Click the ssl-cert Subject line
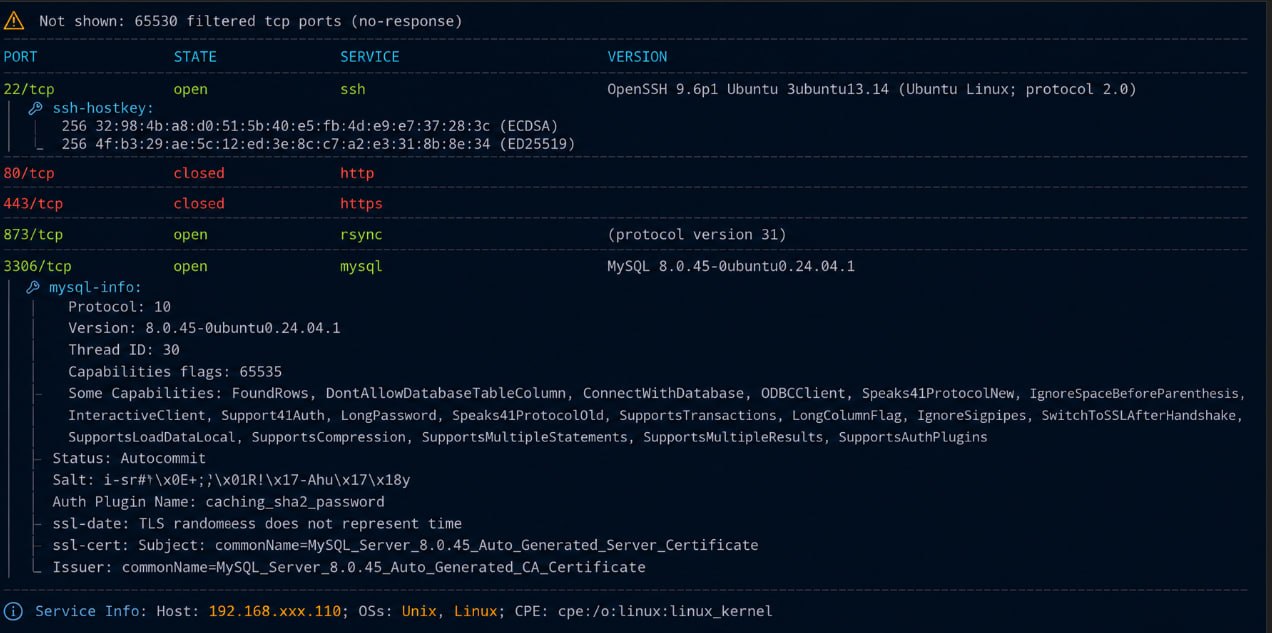Image resolution: width=1272 pixels, height=633 pixels. click(x=405, y=545)
